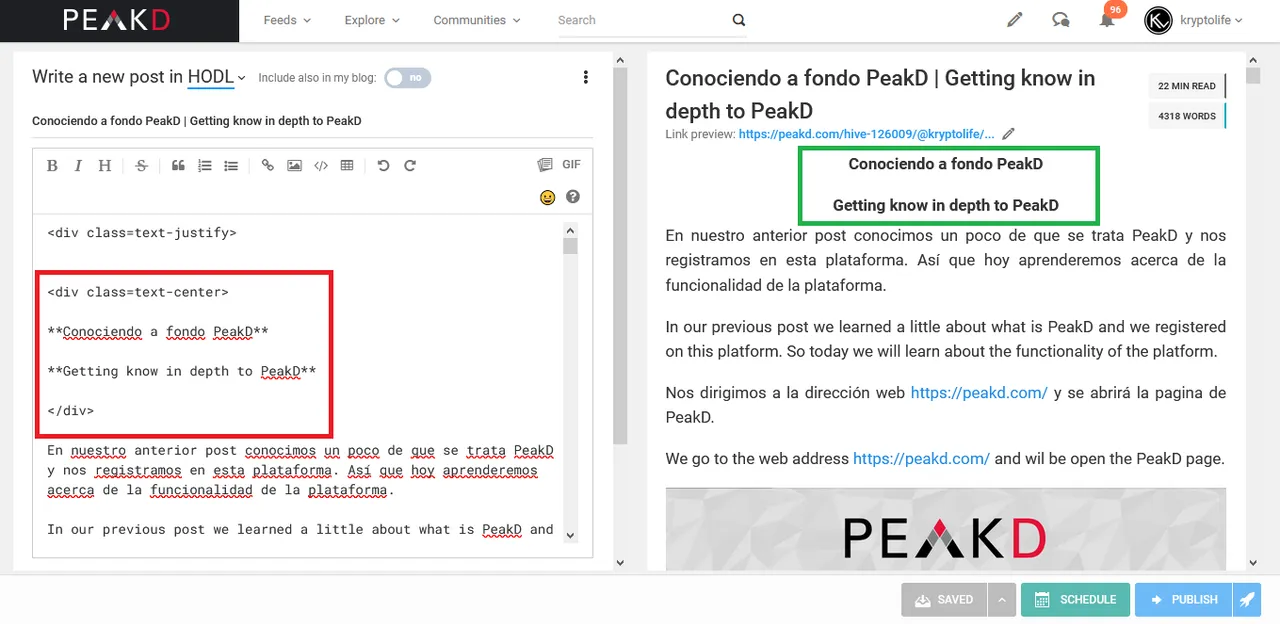
Task: Toggle 'Include also in my blog' switch
Action: (x=408, y=77)
